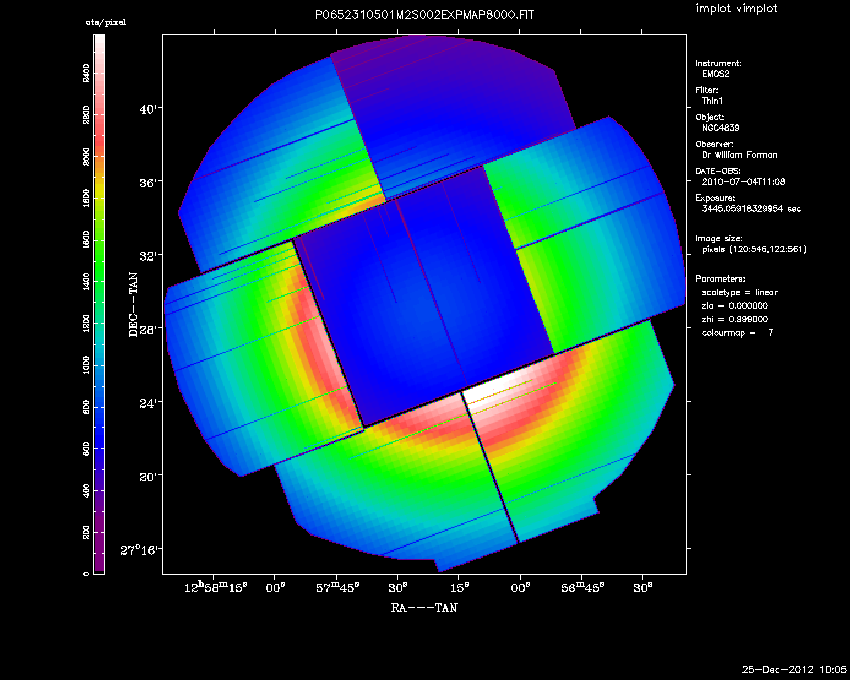Click the cts/pixel colorbar caption
Screen dimensions: 850x680
[106, 23]
